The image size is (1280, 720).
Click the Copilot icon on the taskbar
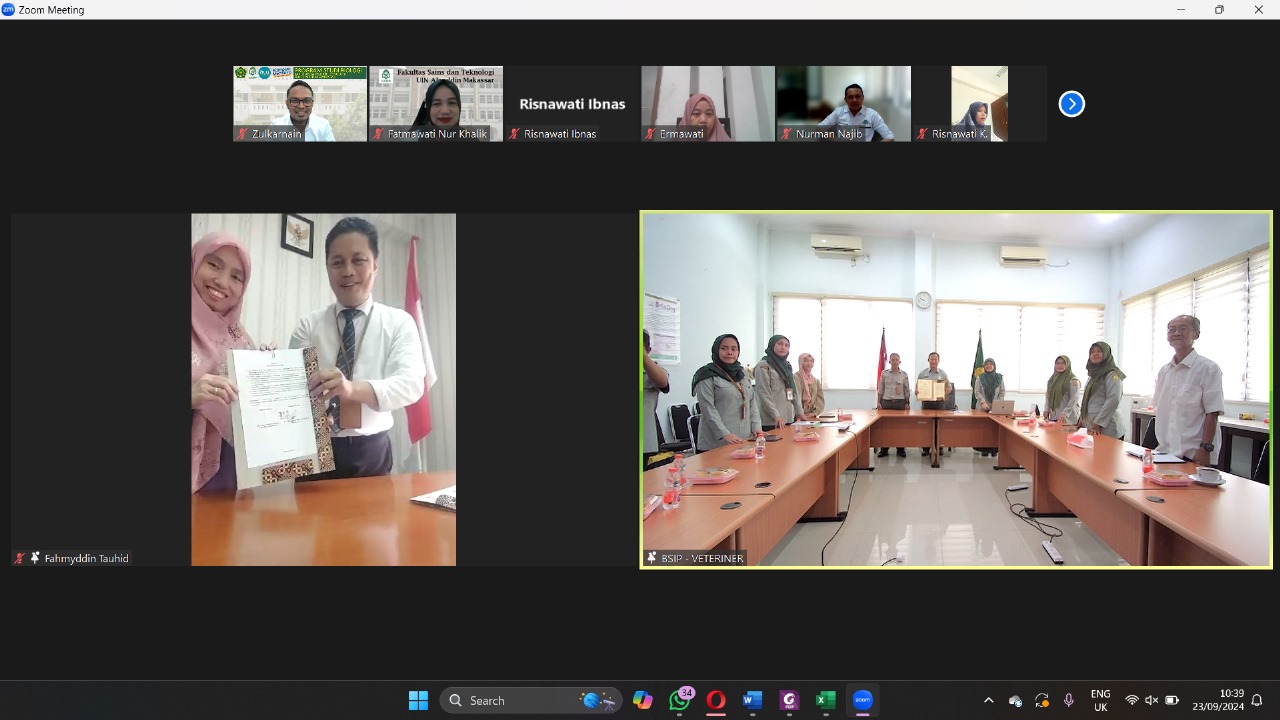pyautogui.click(x=643, y=700)
